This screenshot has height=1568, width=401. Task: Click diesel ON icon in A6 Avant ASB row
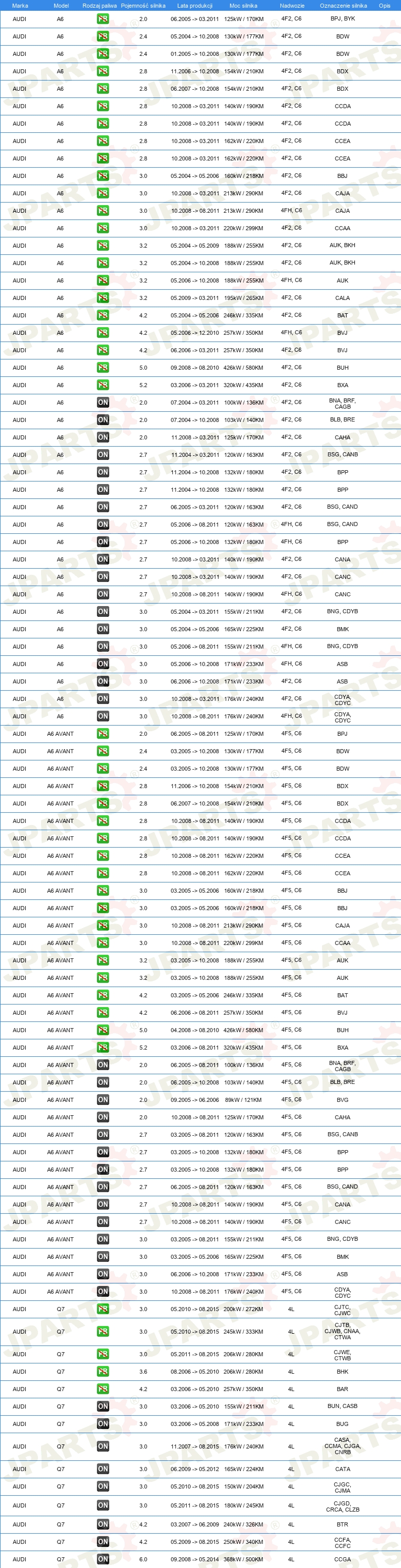pyautogui.click(x=103, y=1274)
